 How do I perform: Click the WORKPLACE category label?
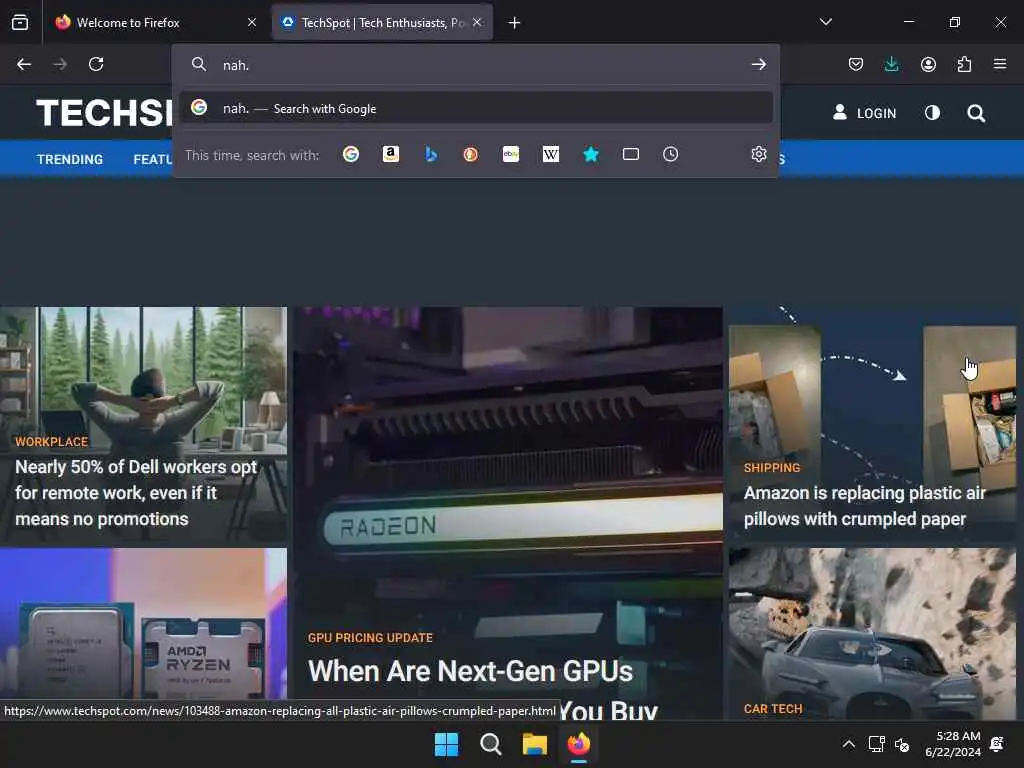coord(52,442)
